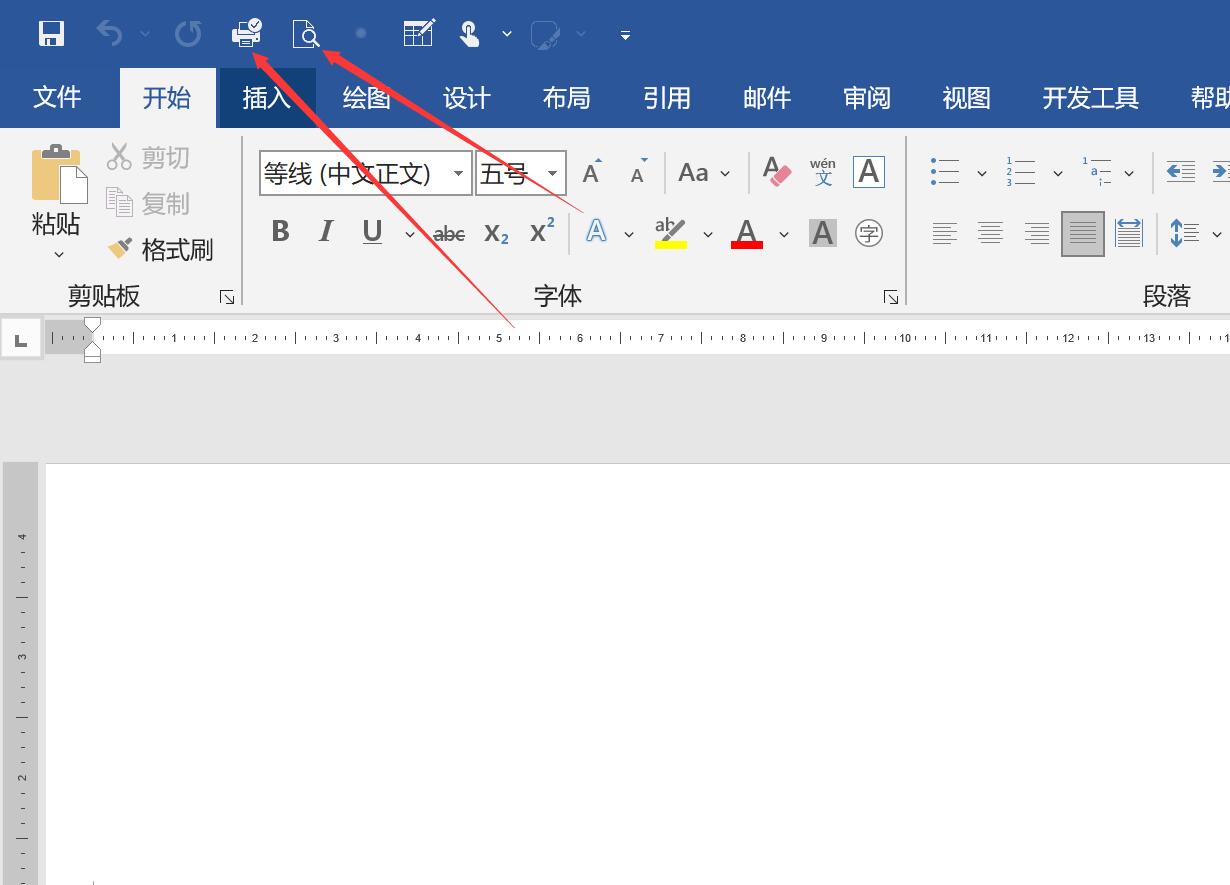Image resolution: width=1230 pixels, height=885 pixels.
Task: Open the 剪贴板 dialog launcher
Action: 227,297
